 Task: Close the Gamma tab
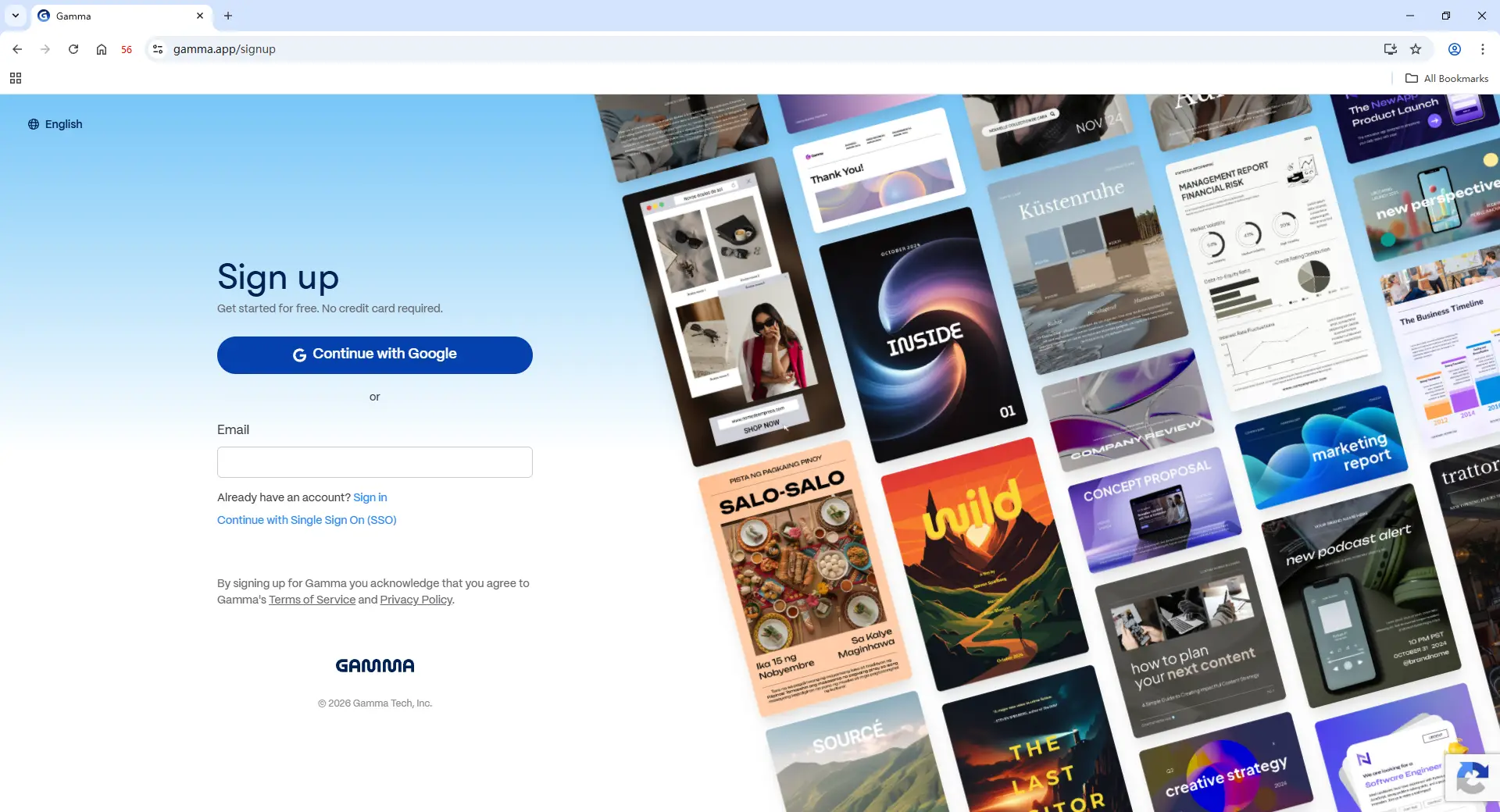200,16
